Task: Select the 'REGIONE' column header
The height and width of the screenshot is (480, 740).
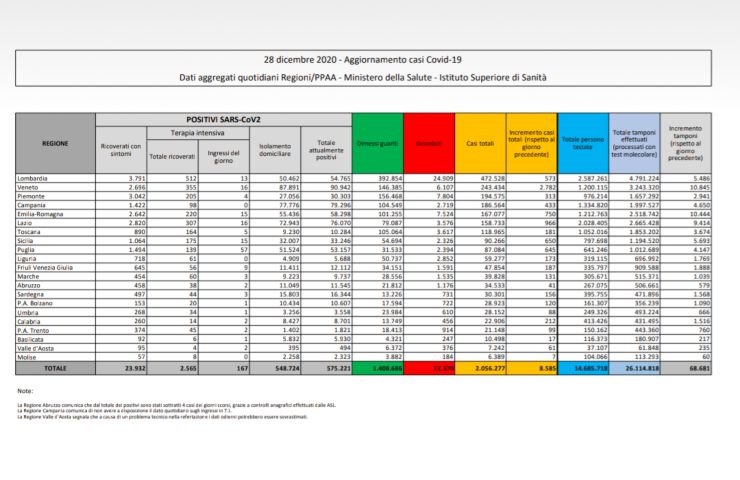Action: 55,144
